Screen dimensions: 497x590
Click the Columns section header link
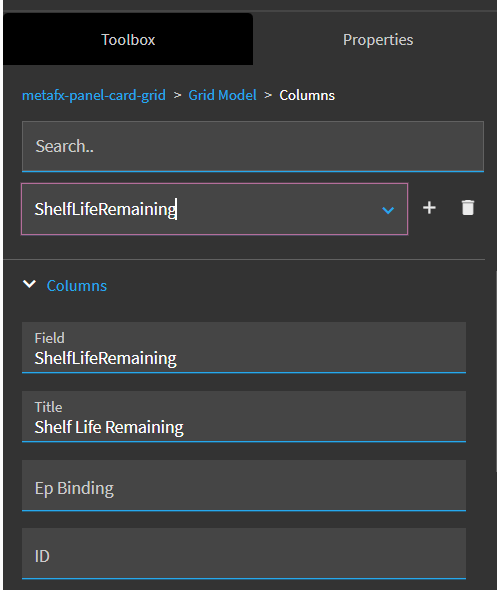[77, 286]
